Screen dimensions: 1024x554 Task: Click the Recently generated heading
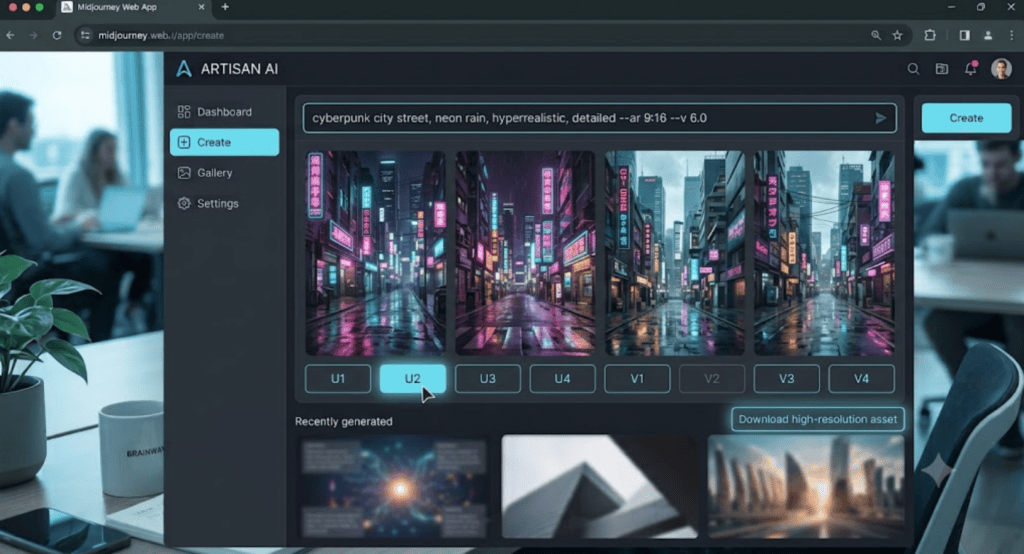(344, 421)
